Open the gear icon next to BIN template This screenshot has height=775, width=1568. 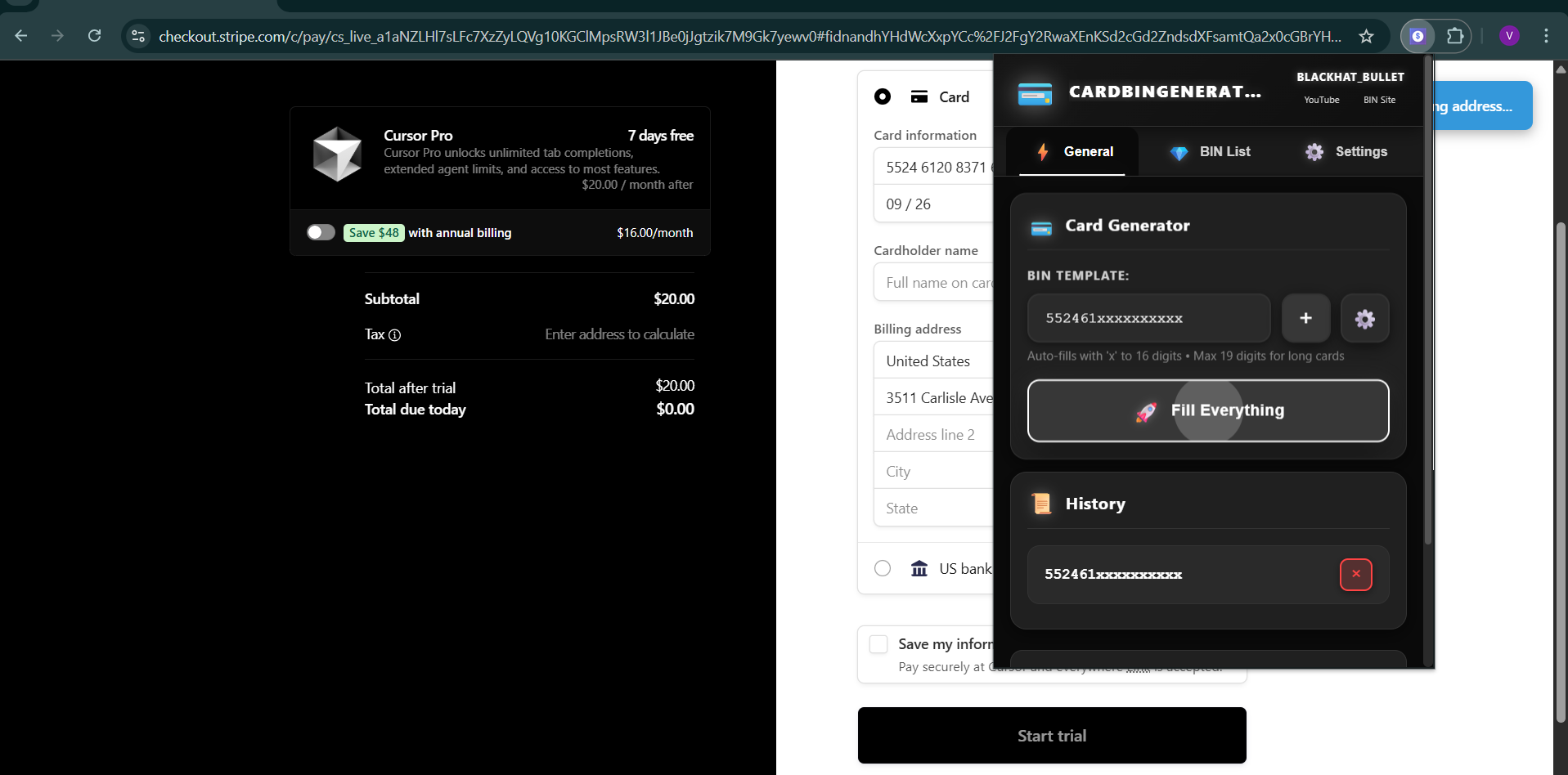(x=1364, y=318)
